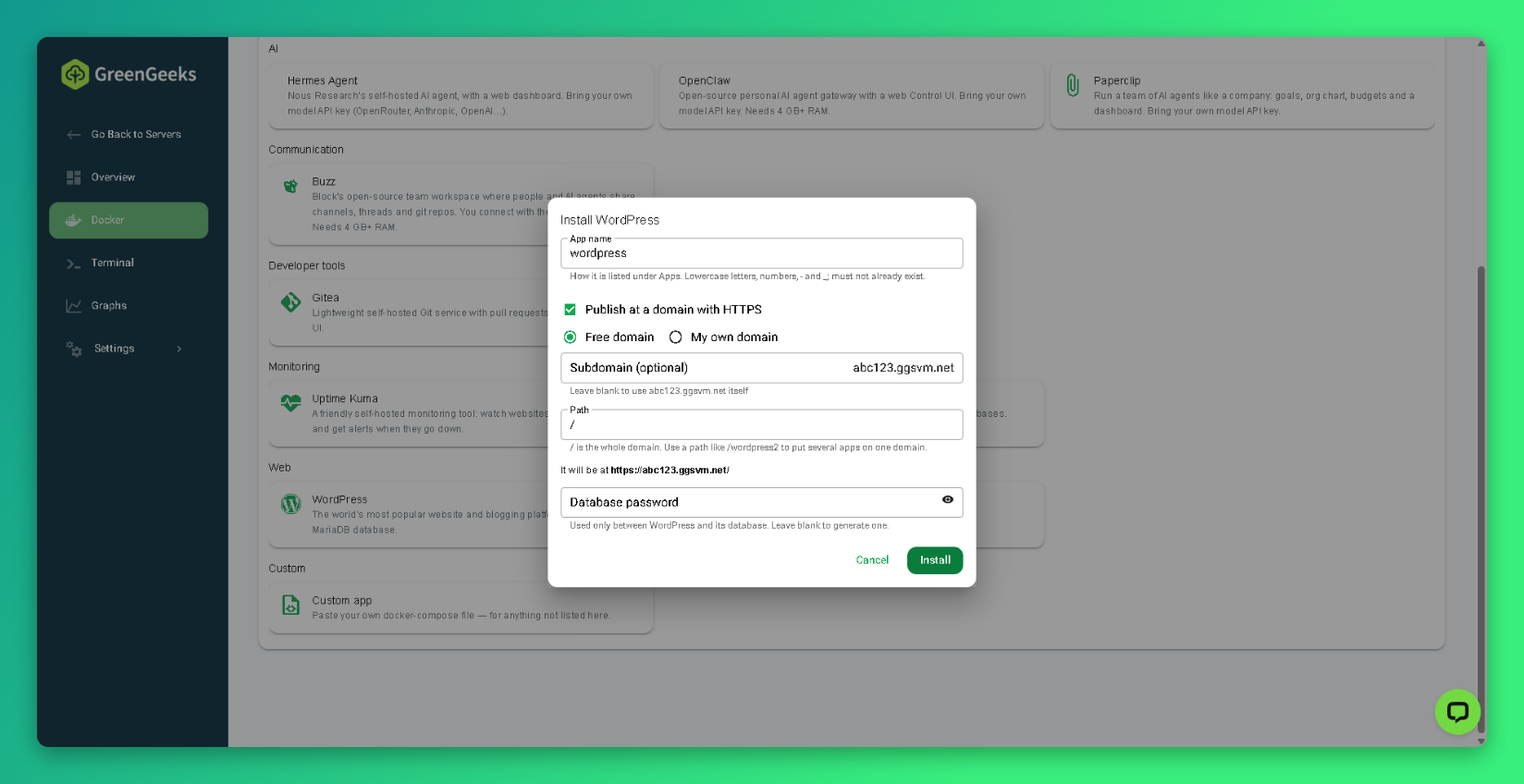Select the Hermes Agent app card
Screen dimensions: 1524x784
(461, 95)
